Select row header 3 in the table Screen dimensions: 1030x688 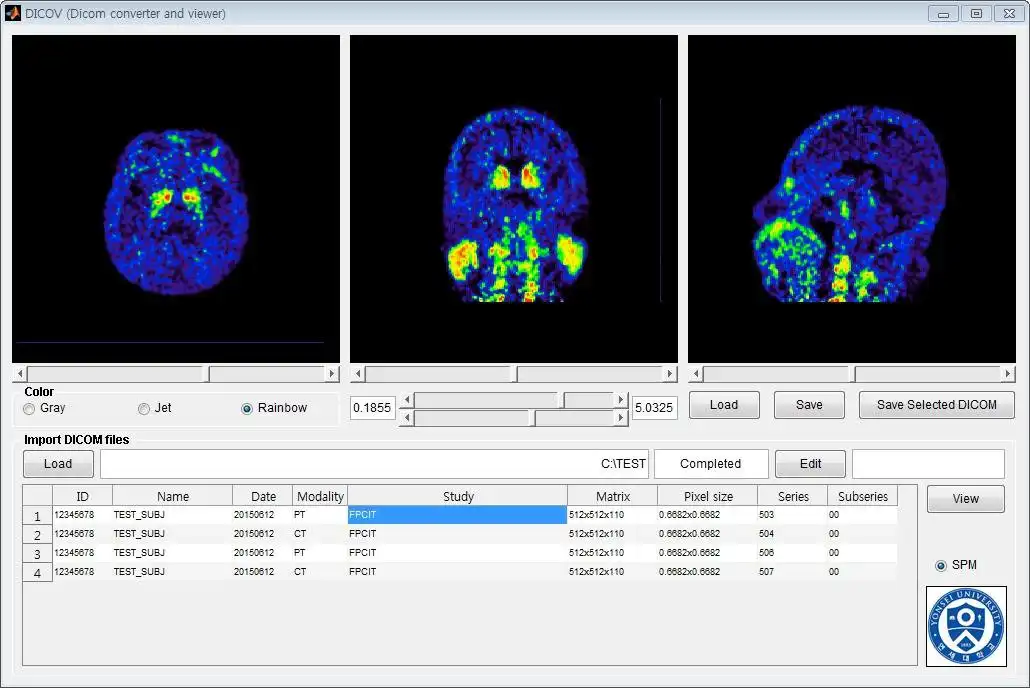(37, 554)
